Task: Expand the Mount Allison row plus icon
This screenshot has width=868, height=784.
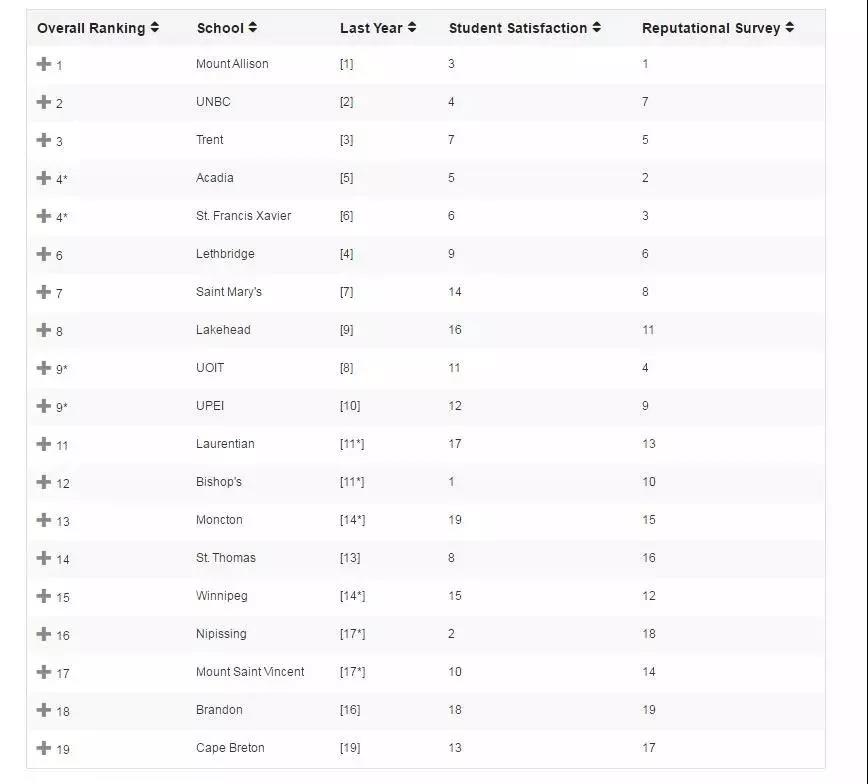Action: click(43, 64)
